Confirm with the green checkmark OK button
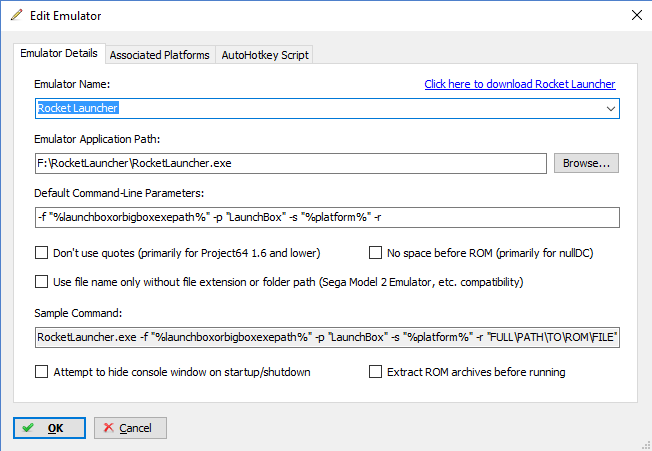 pos(50,428)
